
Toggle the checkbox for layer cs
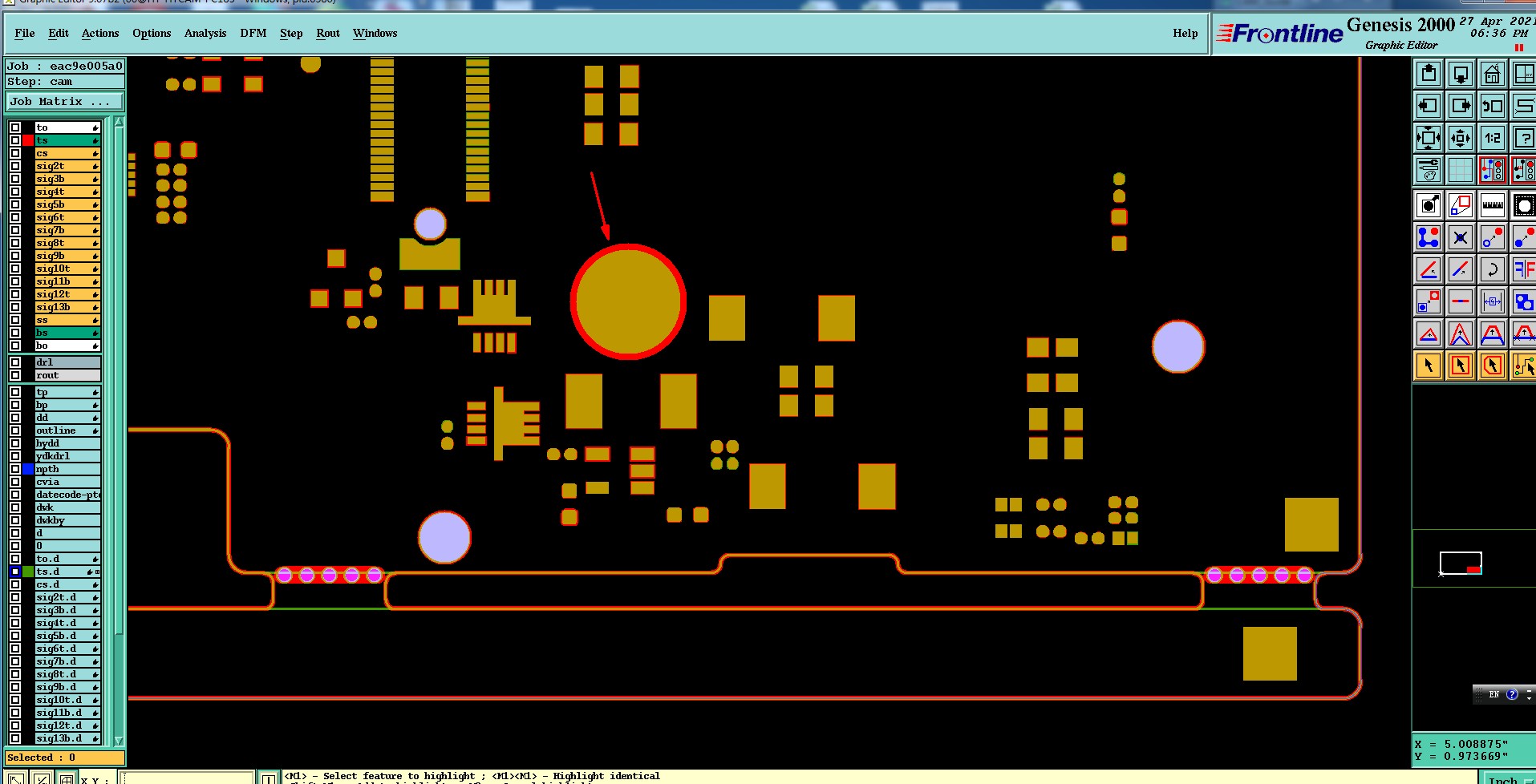(x=15, y=153)
